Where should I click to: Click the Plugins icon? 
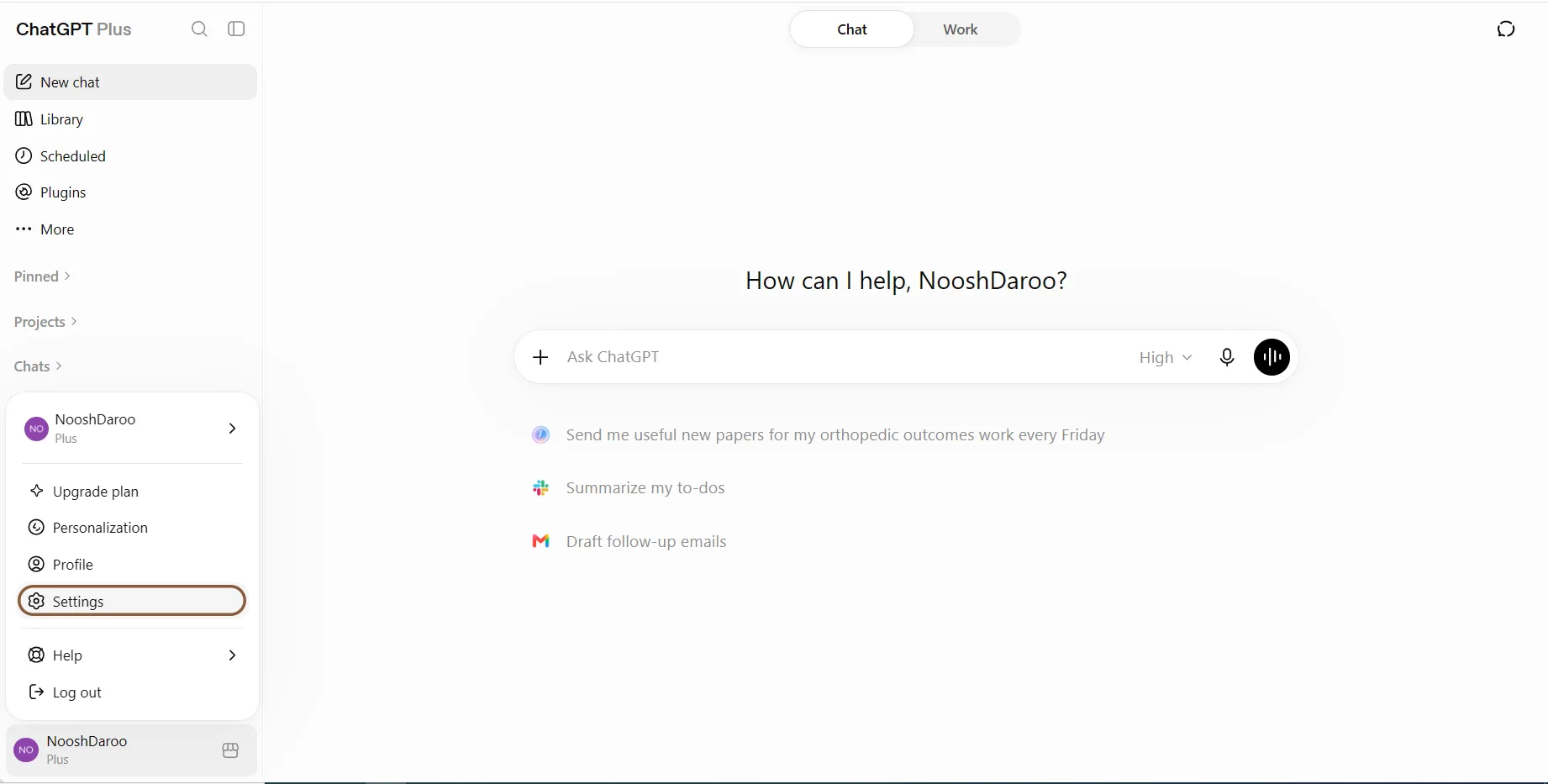24,192
